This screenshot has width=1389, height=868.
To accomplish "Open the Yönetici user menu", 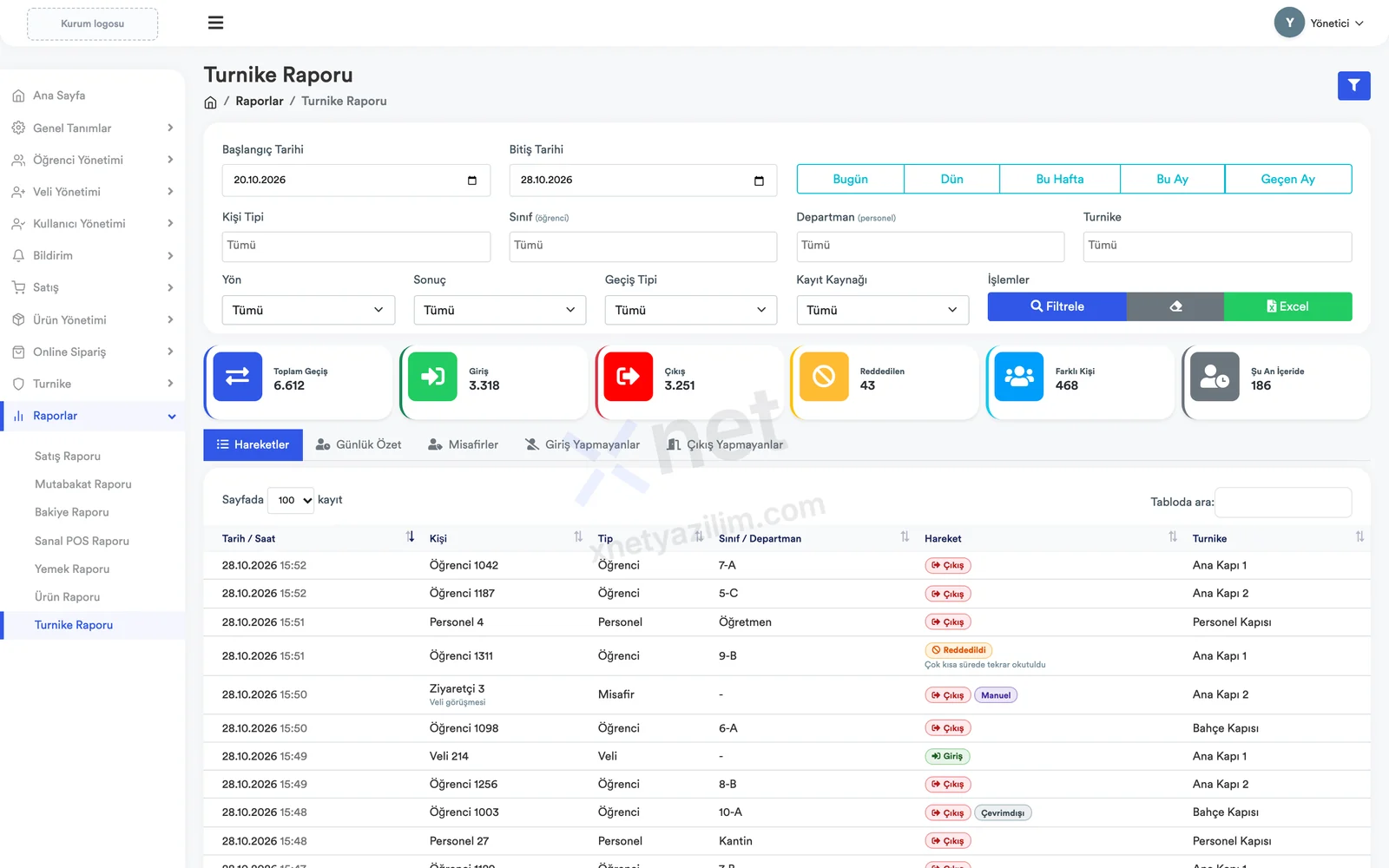I will 1319,23.
